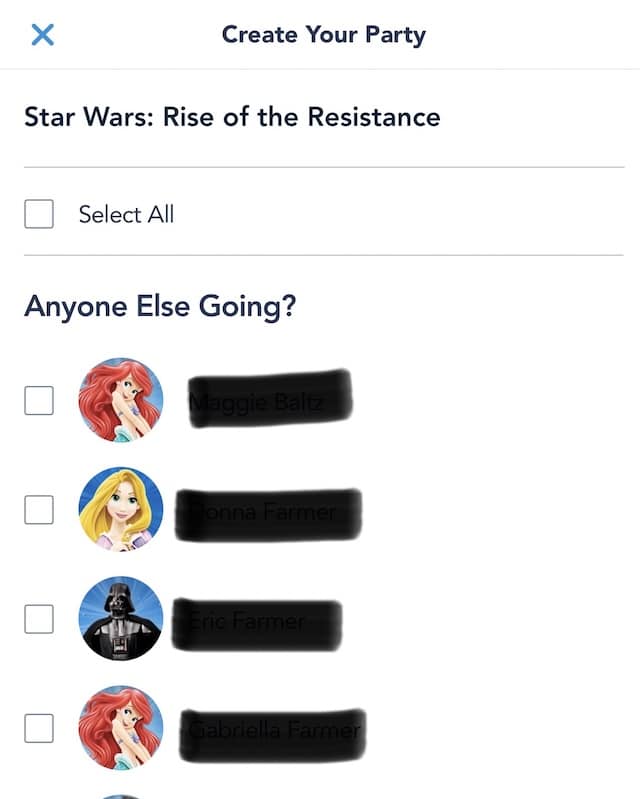Select the redacted Eric Farmer name
640x799 pixels.
click(x=257, y=625)
